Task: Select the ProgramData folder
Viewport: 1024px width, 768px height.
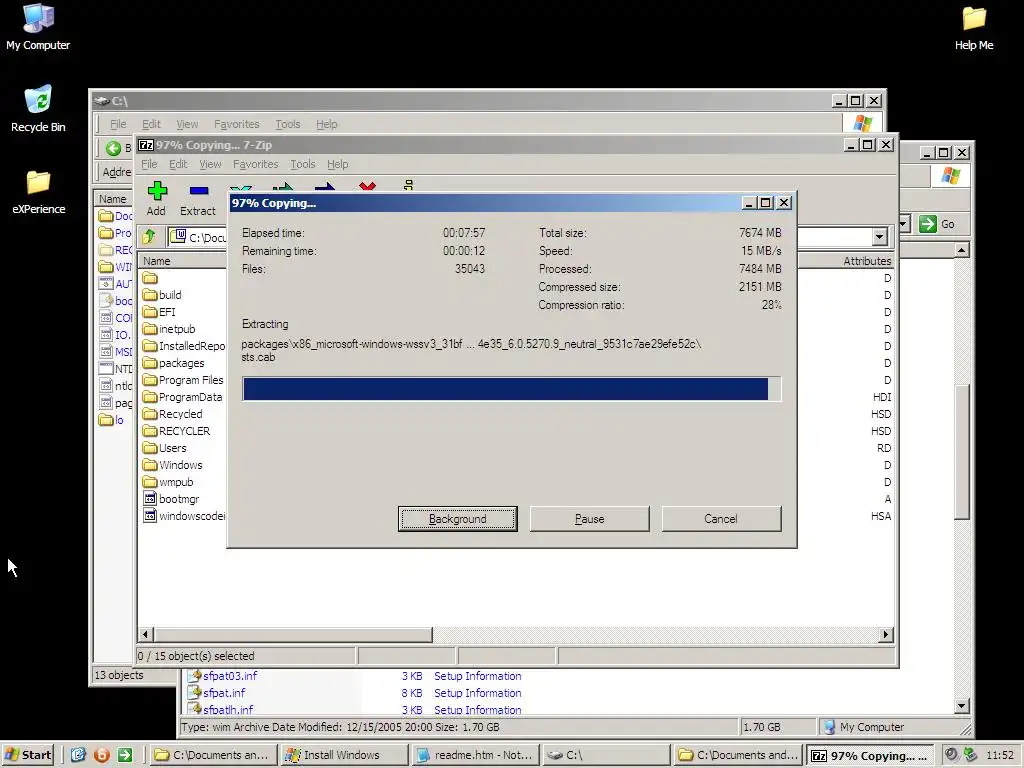Action: (x=183, y=397)
